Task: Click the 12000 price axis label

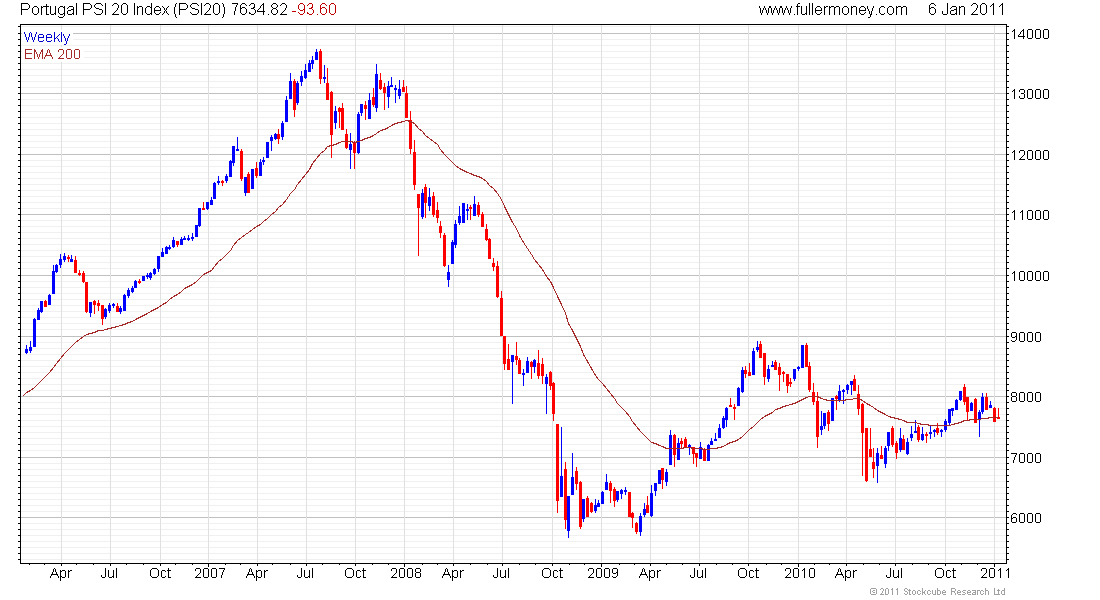Action: click(1030, 155)
